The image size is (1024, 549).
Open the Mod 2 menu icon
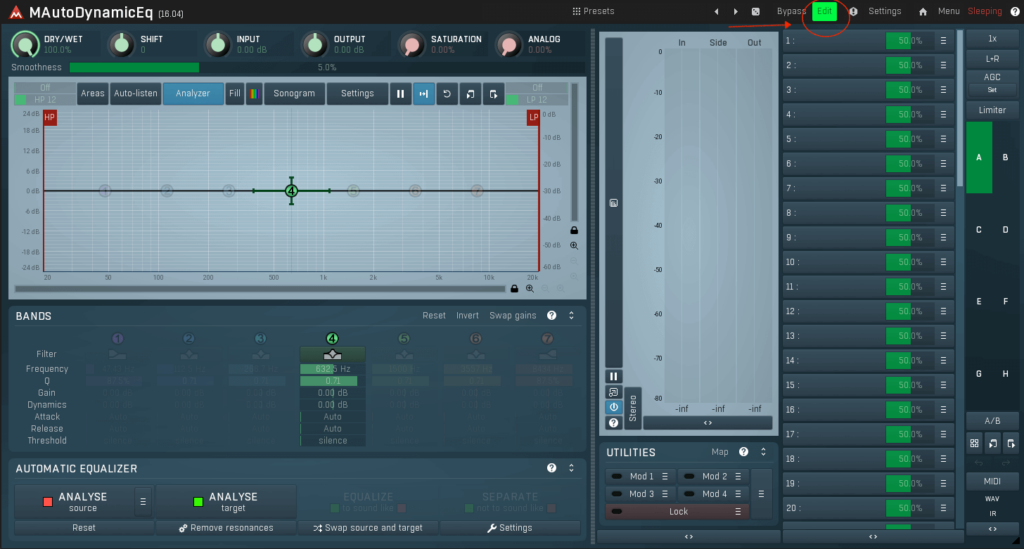click(738, 477)
